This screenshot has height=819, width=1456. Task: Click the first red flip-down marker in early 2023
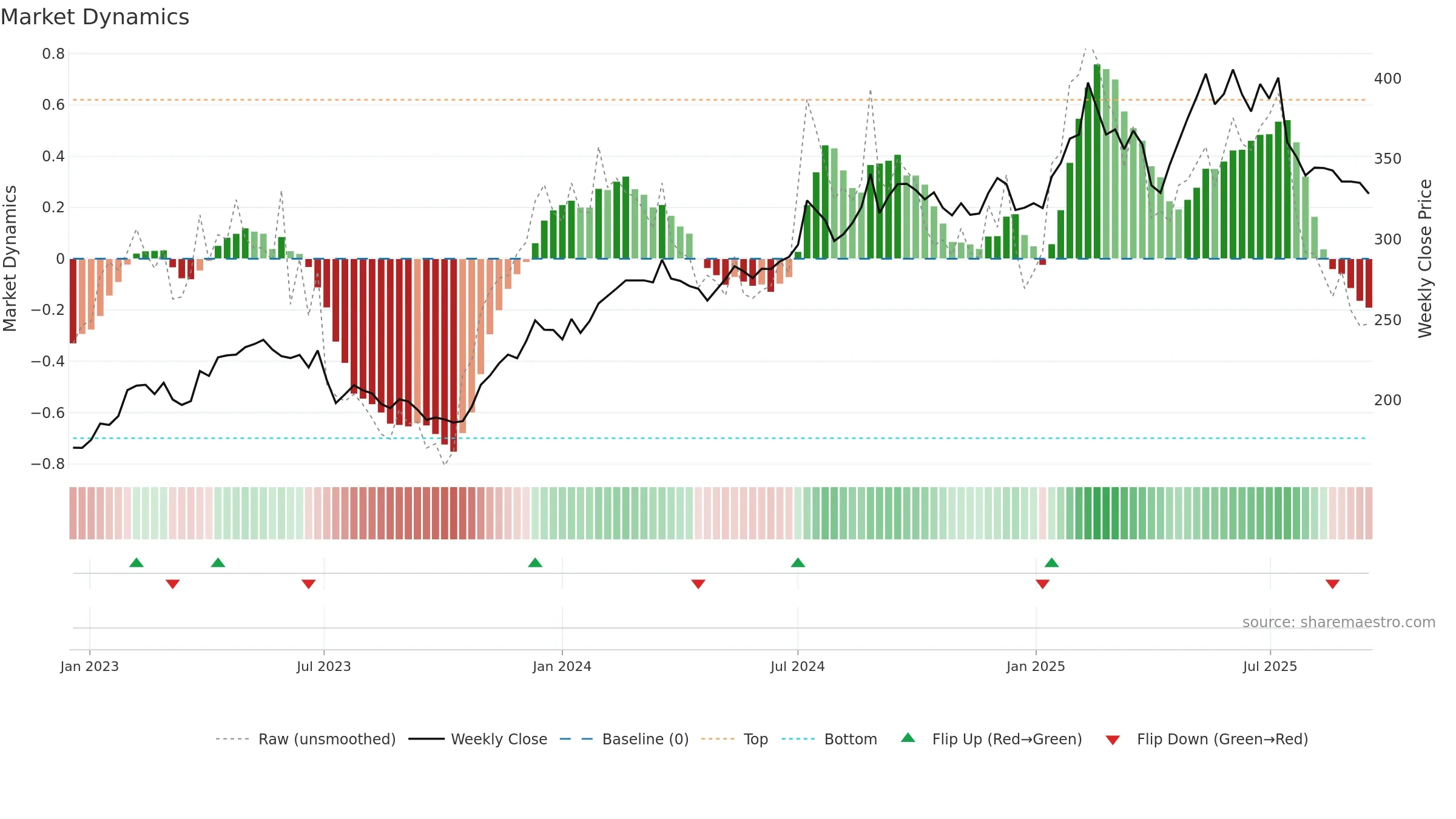point(173,584)
